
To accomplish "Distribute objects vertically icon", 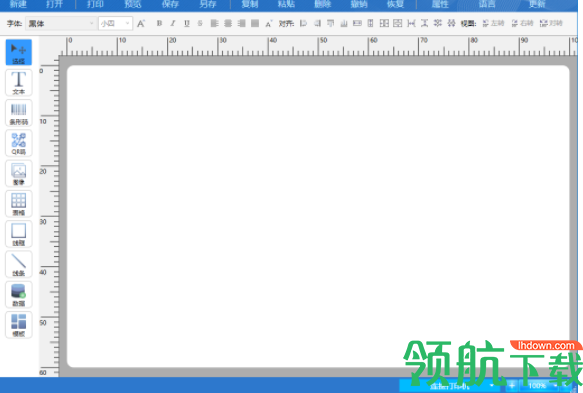I will (451, 23).
